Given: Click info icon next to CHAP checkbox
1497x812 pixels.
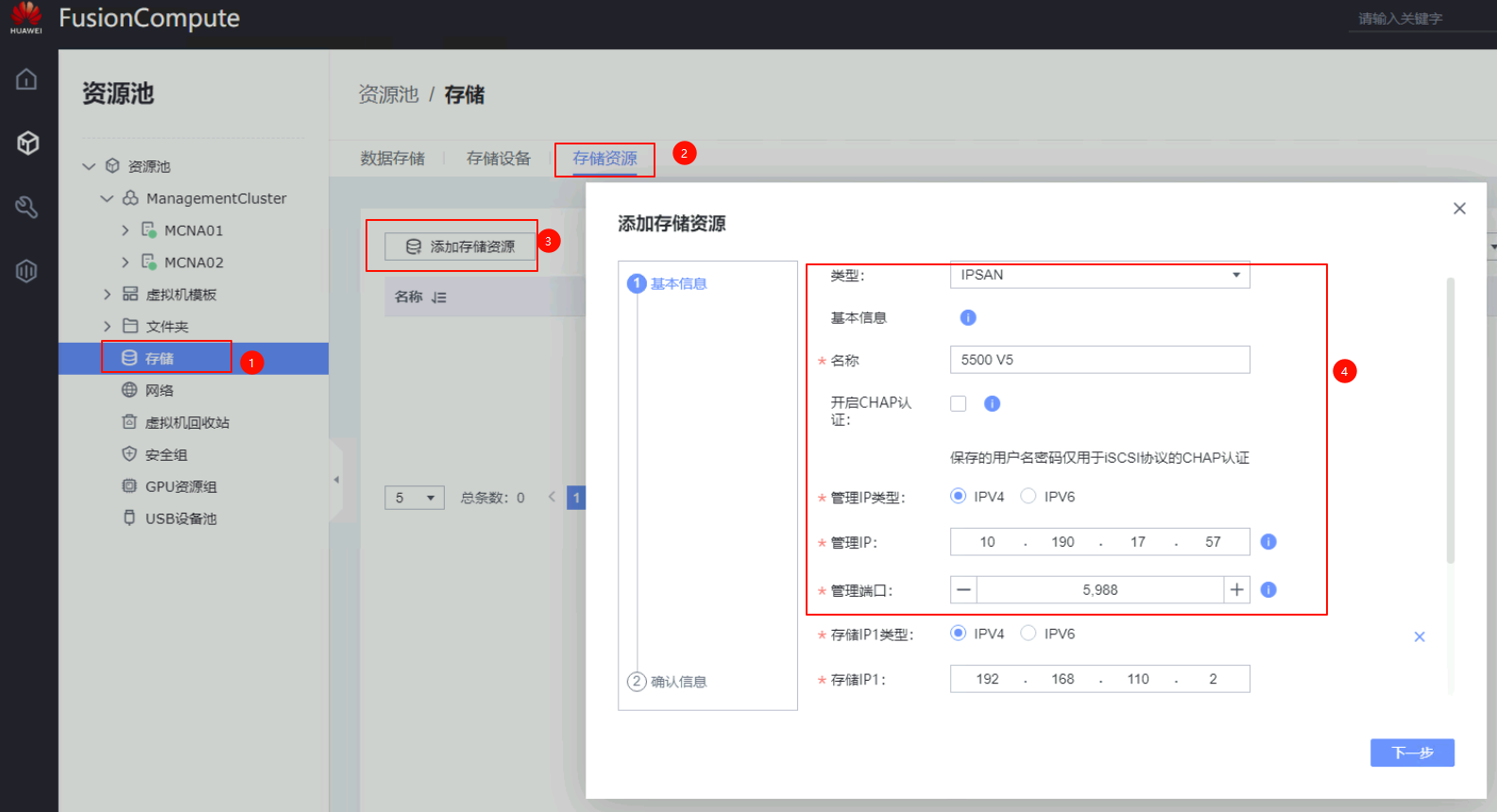Looking at the screenshot, I should click(x=992, y=404).
